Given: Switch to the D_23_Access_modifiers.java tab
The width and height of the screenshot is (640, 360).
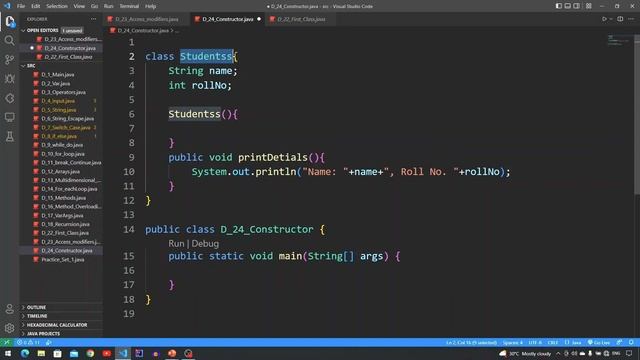Looking at the screenshot, I should (x=147, y=19).
